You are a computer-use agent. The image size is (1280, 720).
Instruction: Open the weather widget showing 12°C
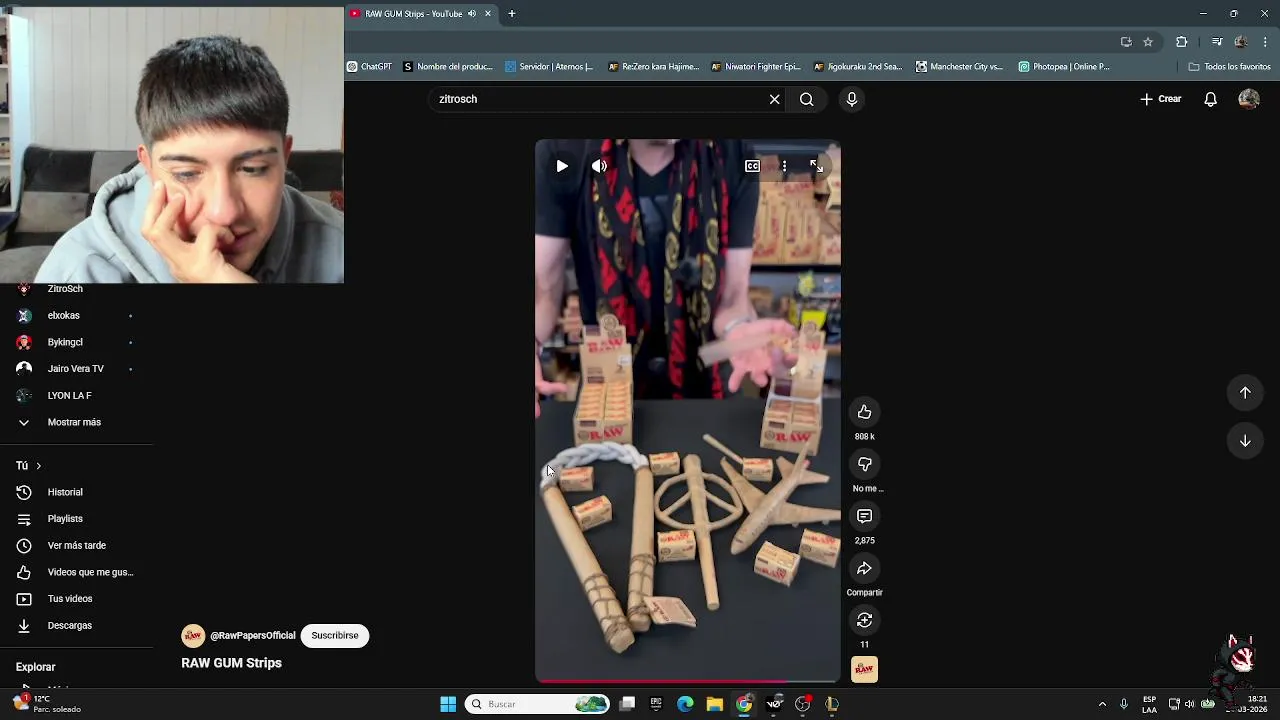click(x=47, y=704)
